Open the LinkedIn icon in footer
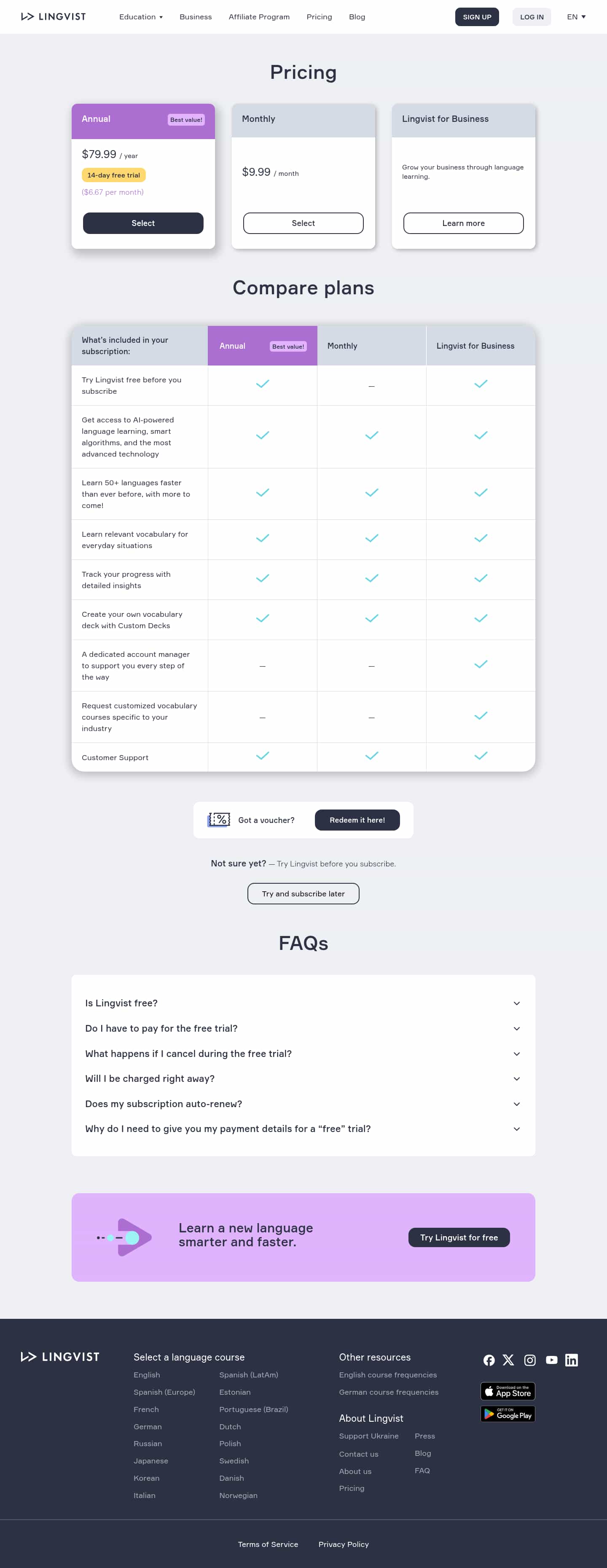607x1568 pixels. click(571, 1360)
